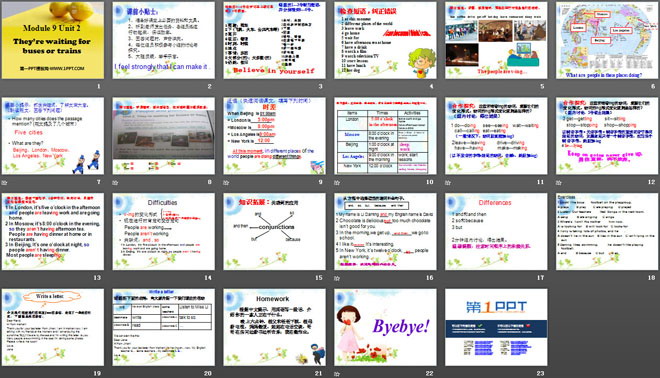Click slide number label 23
This screenshot has height=378, width=660.
pyautogui.click(x=540, y=373)
